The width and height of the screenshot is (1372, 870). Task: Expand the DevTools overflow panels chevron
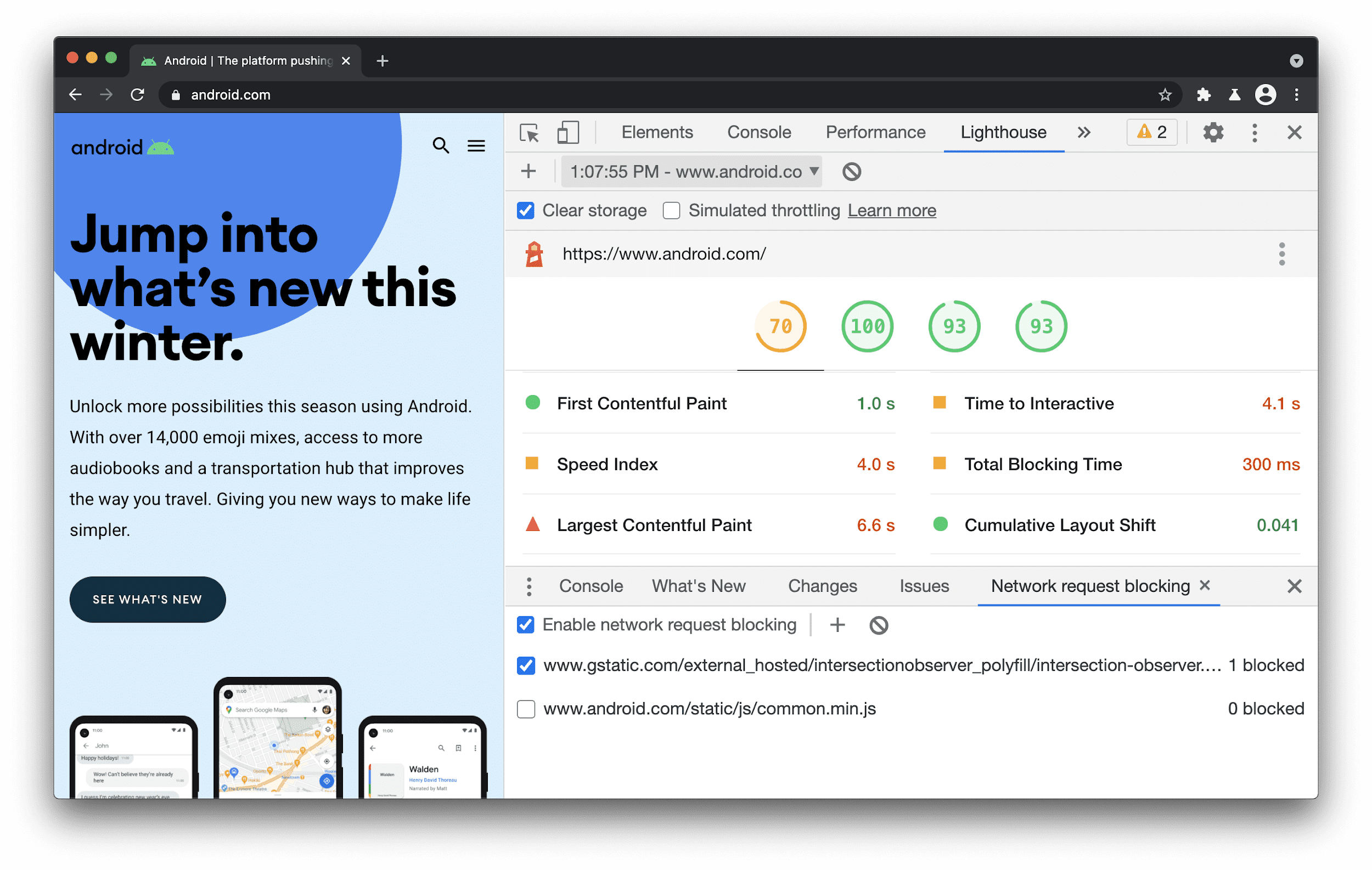[x=1083, y=131]
